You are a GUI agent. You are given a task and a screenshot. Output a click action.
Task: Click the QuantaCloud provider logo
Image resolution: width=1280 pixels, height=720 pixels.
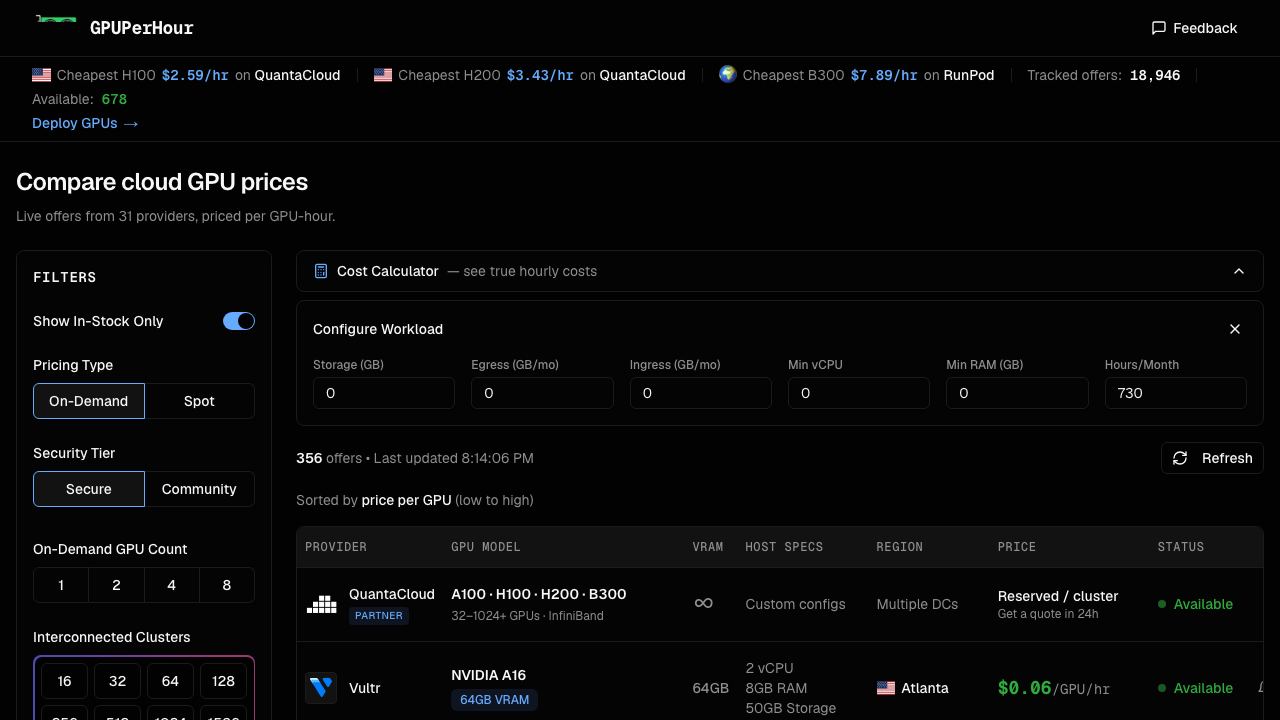click(321, 604)
